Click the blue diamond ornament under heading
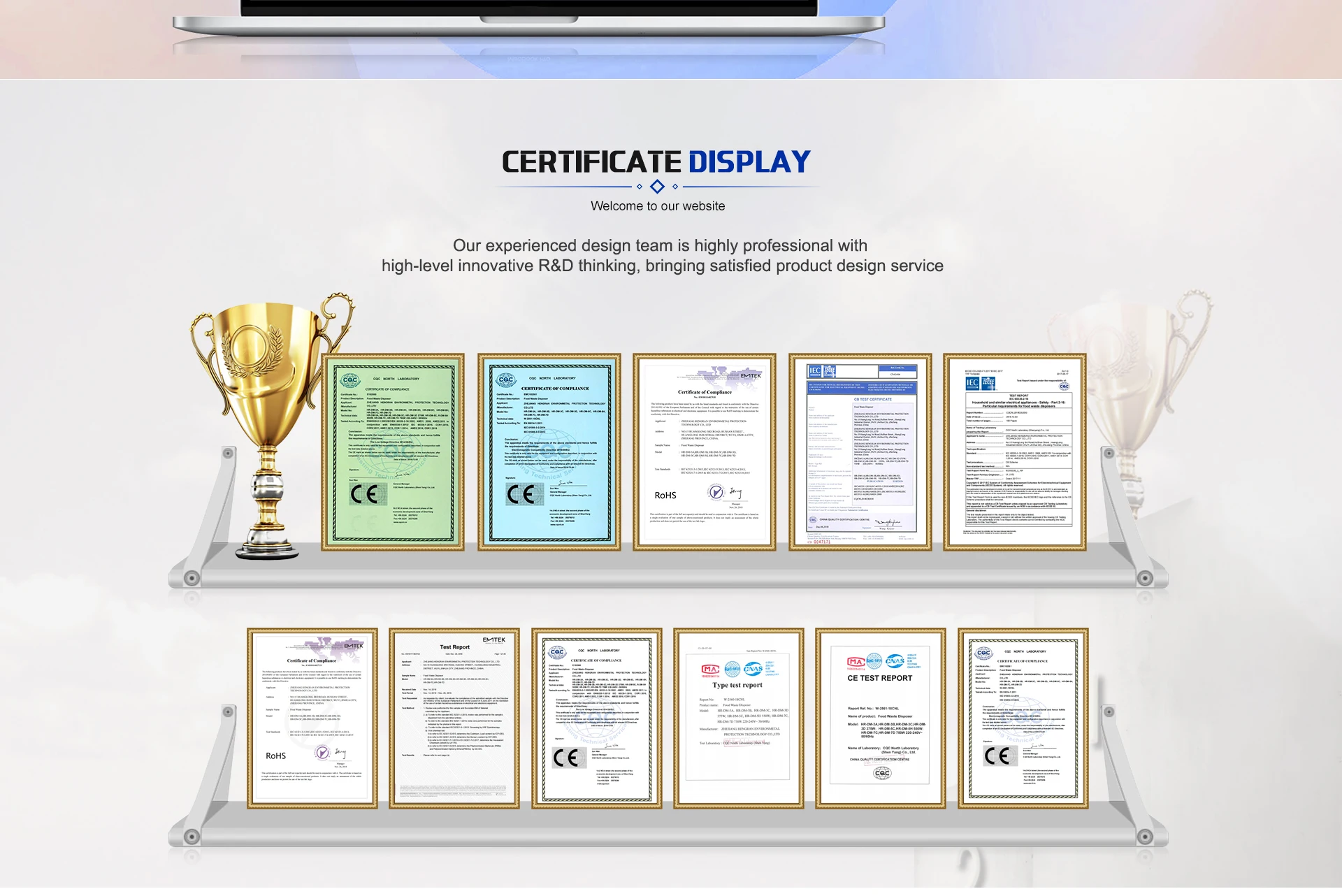1342x896 pixels. (657, 187)
